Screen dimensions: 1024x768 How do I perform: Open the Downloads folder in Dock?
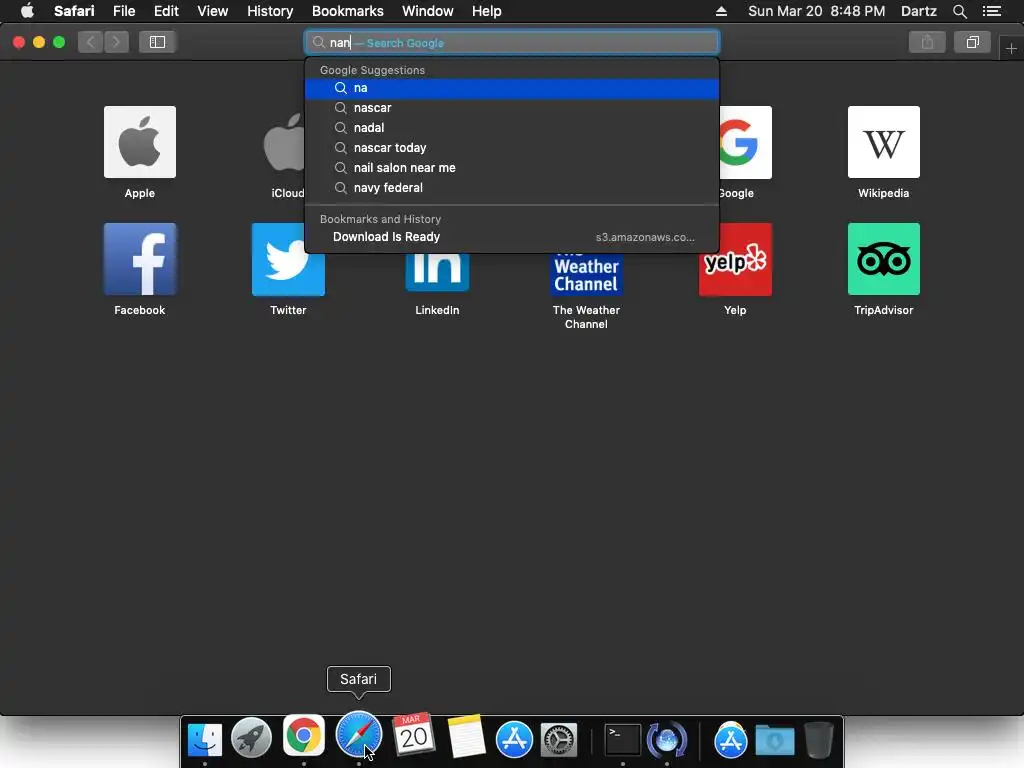pos(775,741)
